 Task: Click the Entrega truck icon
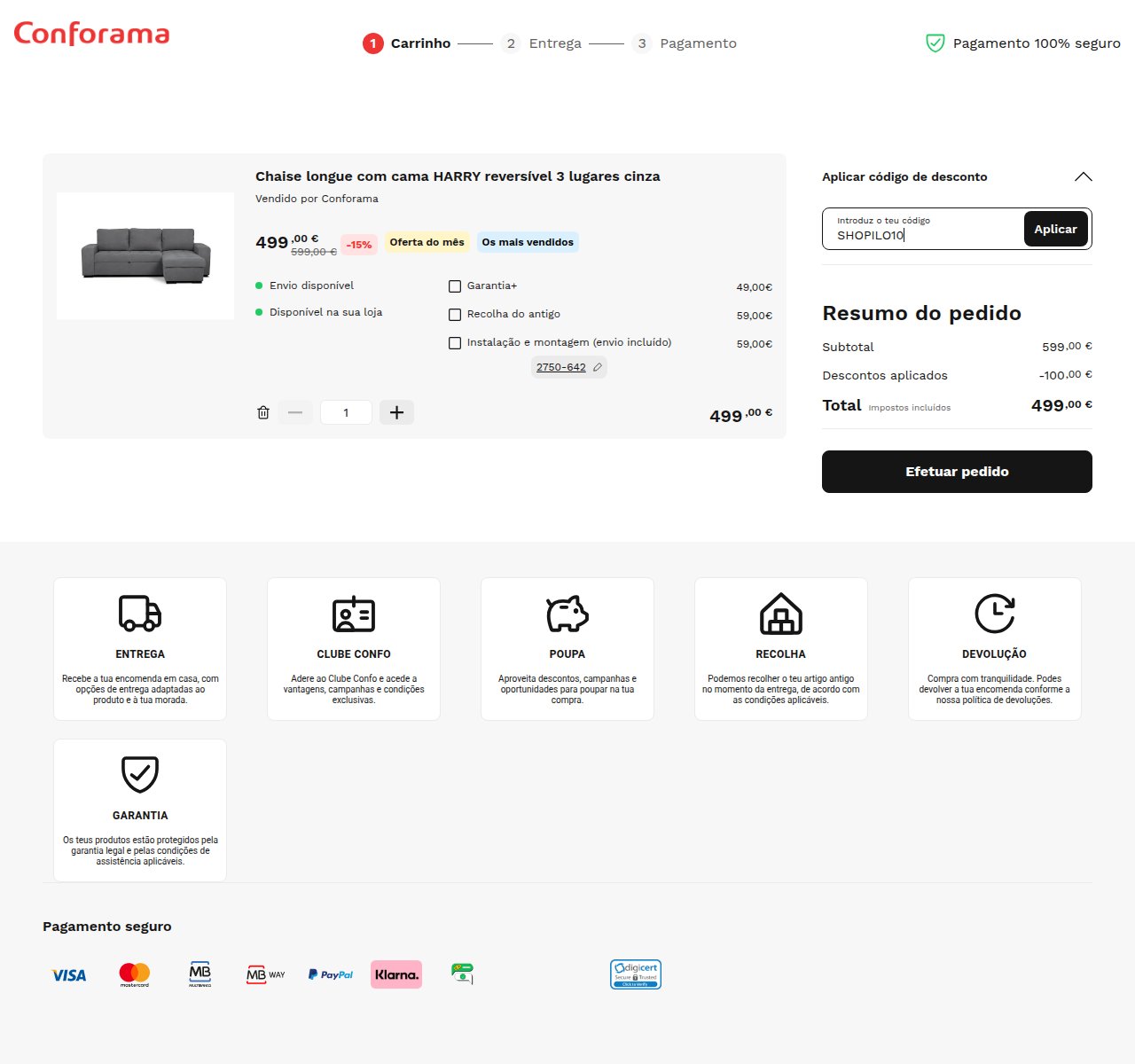[140, 613]
